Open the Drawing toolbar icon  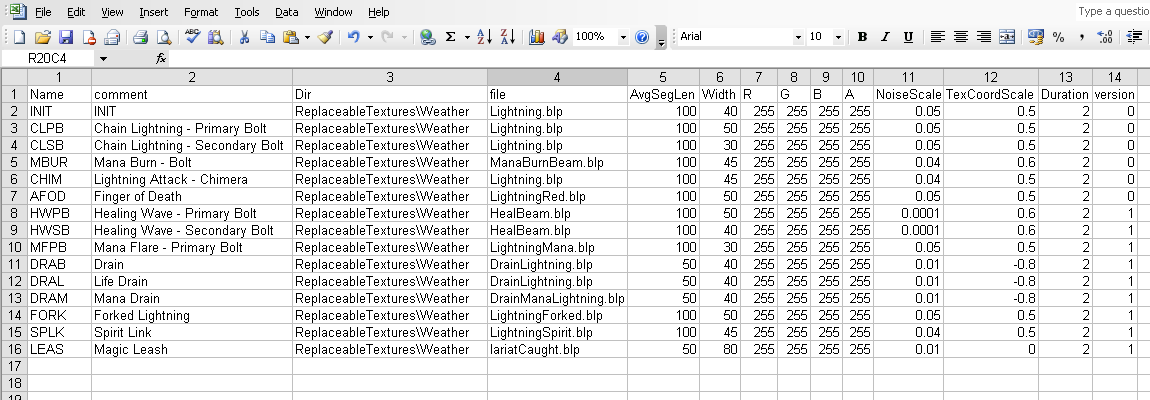(x=560, y=37)
